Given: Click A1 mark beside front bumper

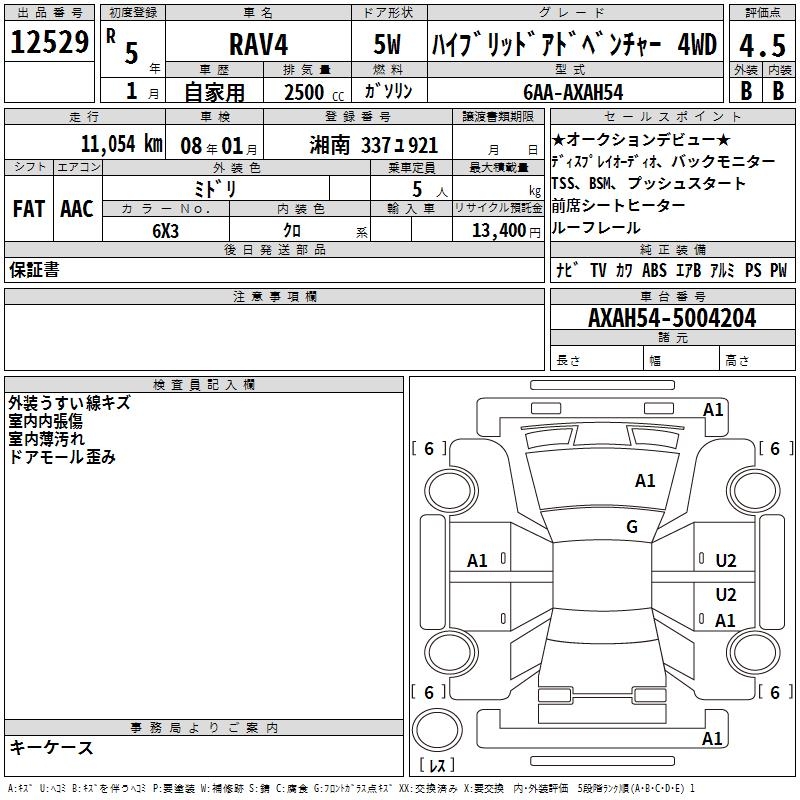Looking at the screenshot, I should 713,410.
